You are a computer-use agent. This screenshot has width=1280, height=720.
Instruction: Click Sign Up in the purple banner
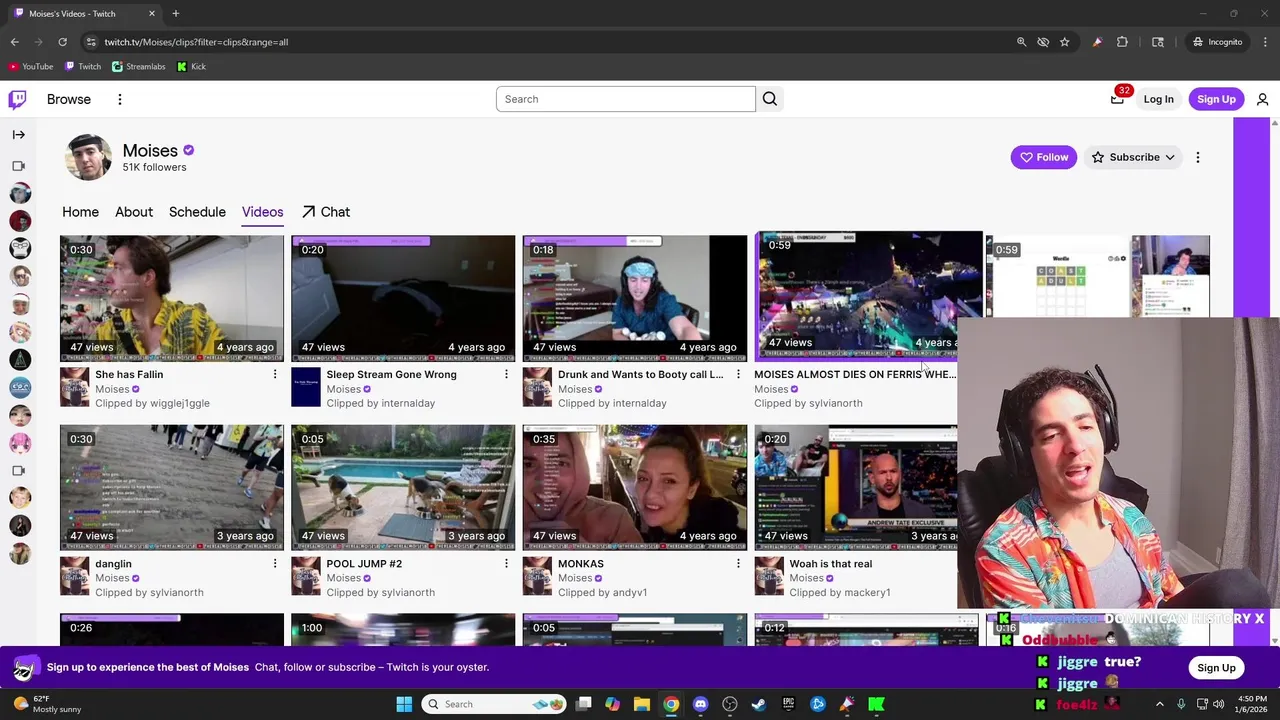click(1216, 668)
